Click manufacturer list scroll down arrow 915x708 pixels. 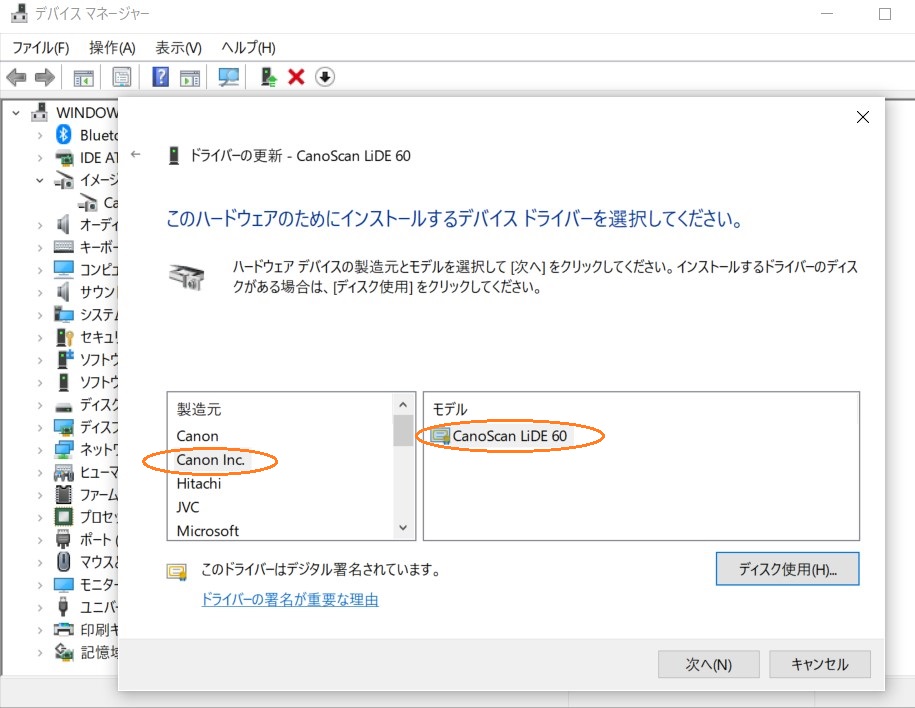click(x=403, y=528)
